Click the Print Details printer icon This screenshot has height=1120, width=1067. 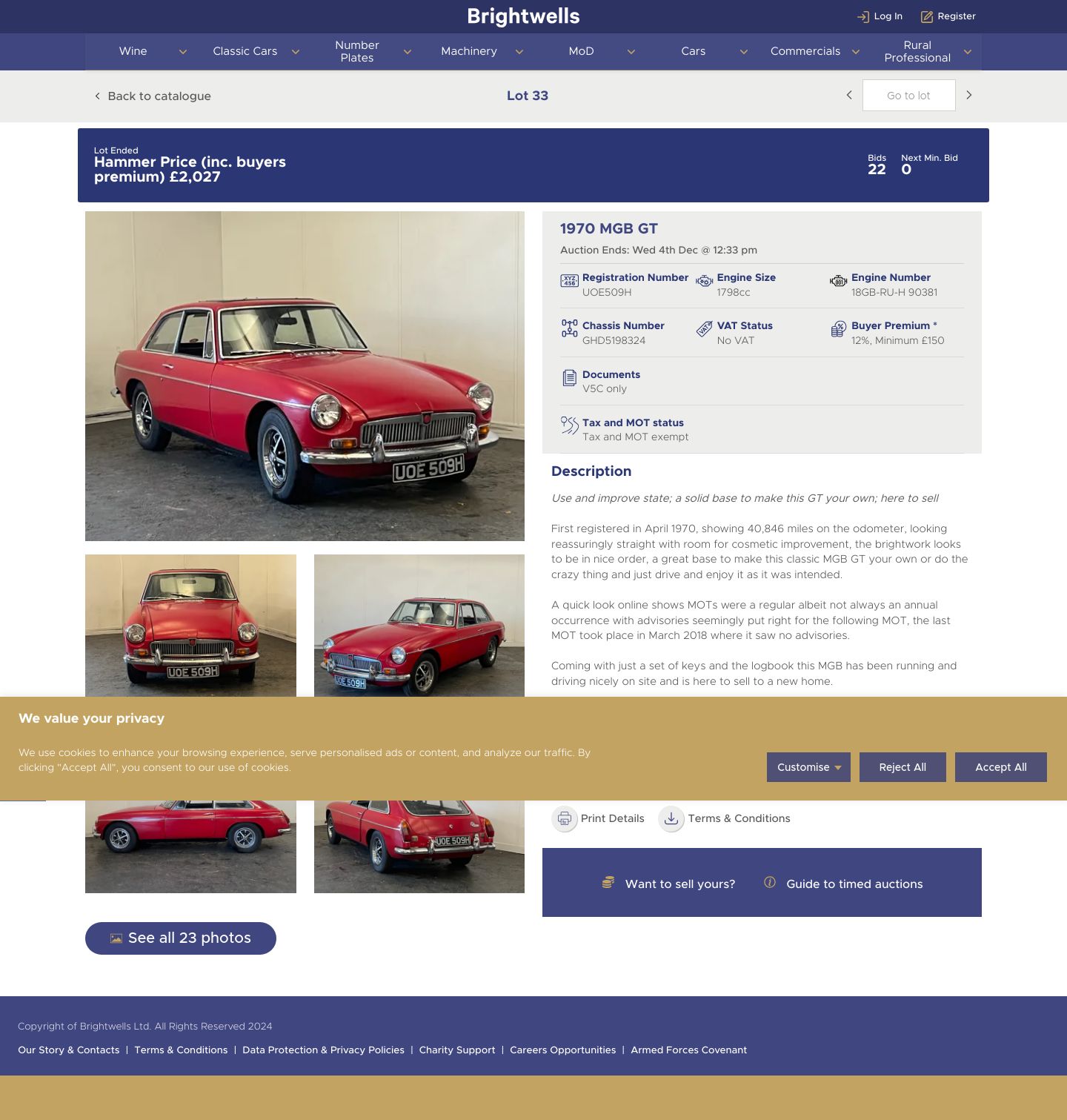pos(565,818)
